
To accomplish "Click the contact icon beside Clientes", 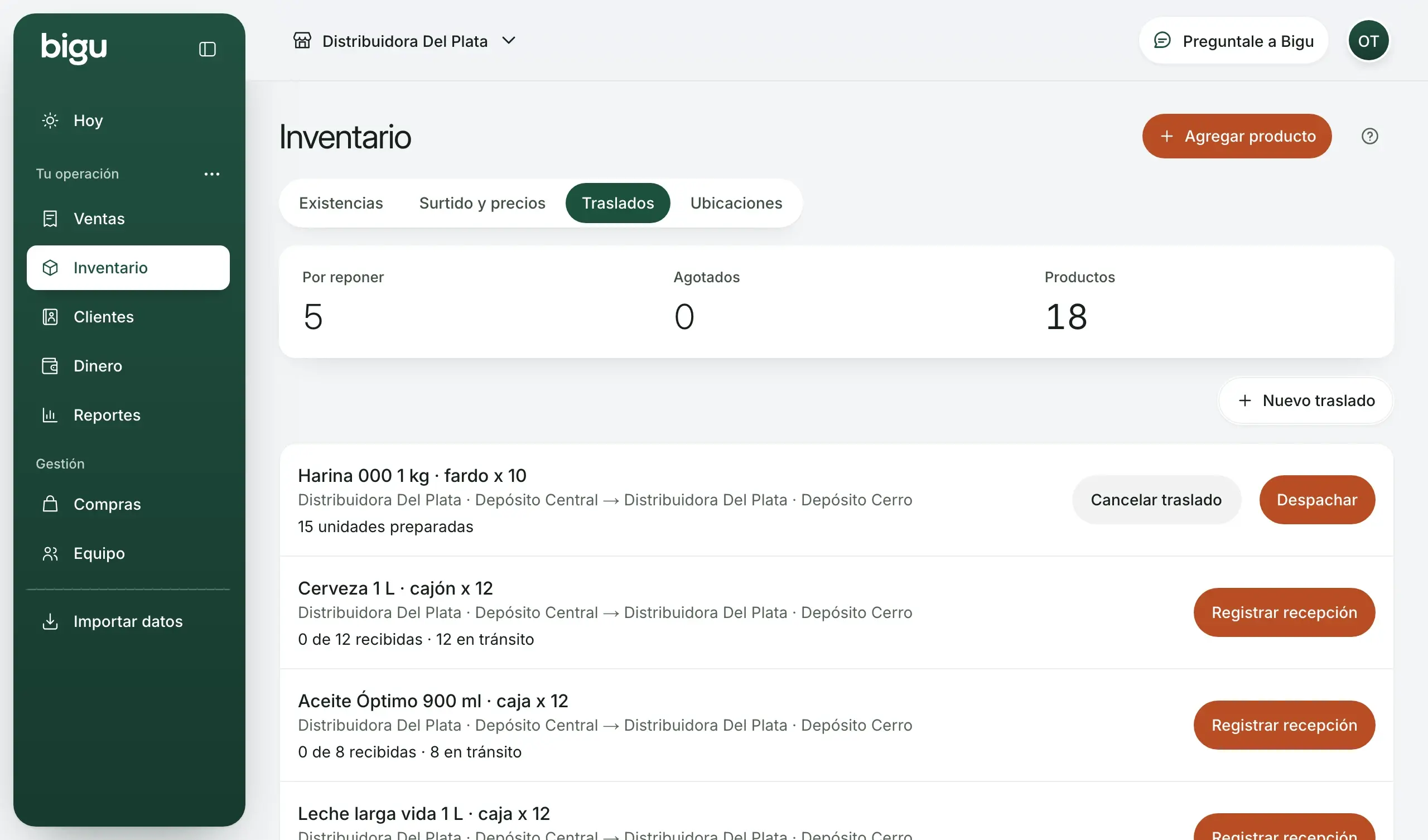I will (50, 317).
